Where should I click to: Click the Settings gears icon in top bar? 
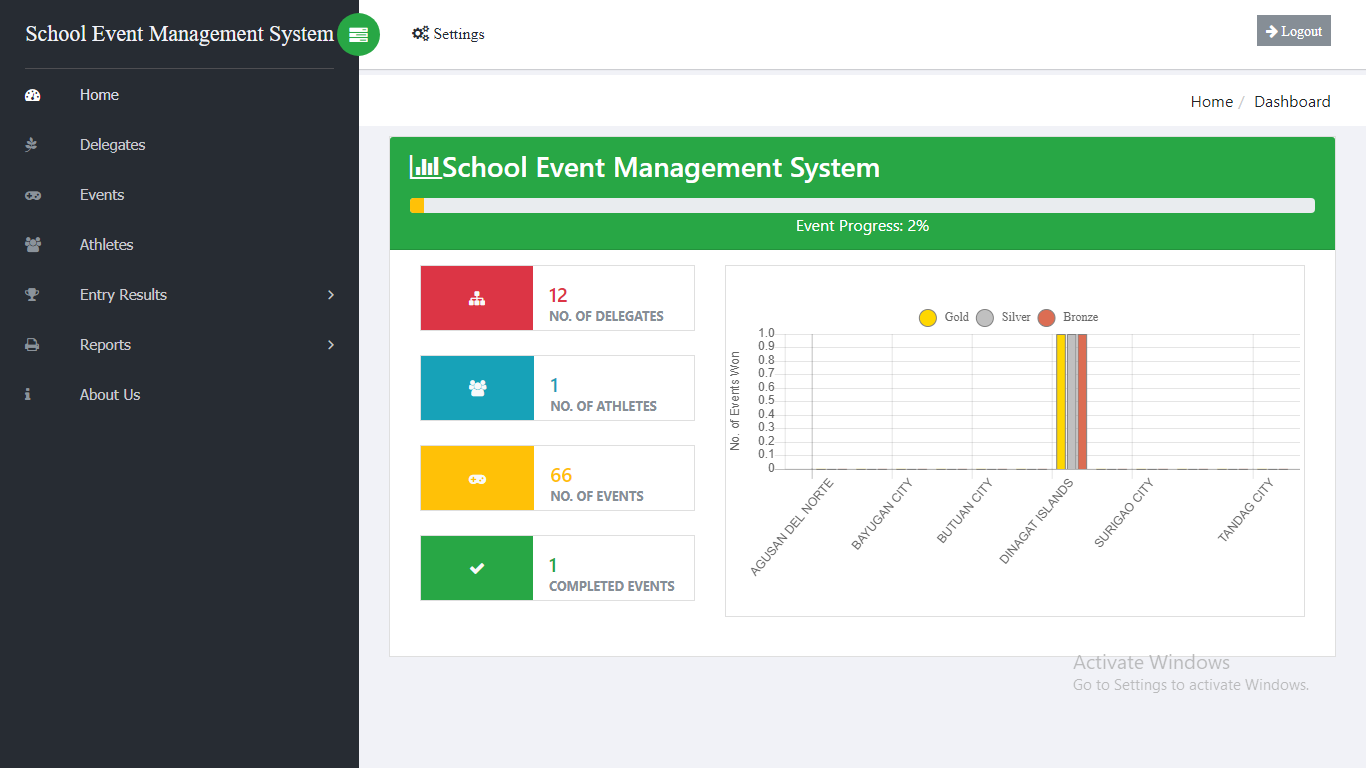click(x=419, y=33)
